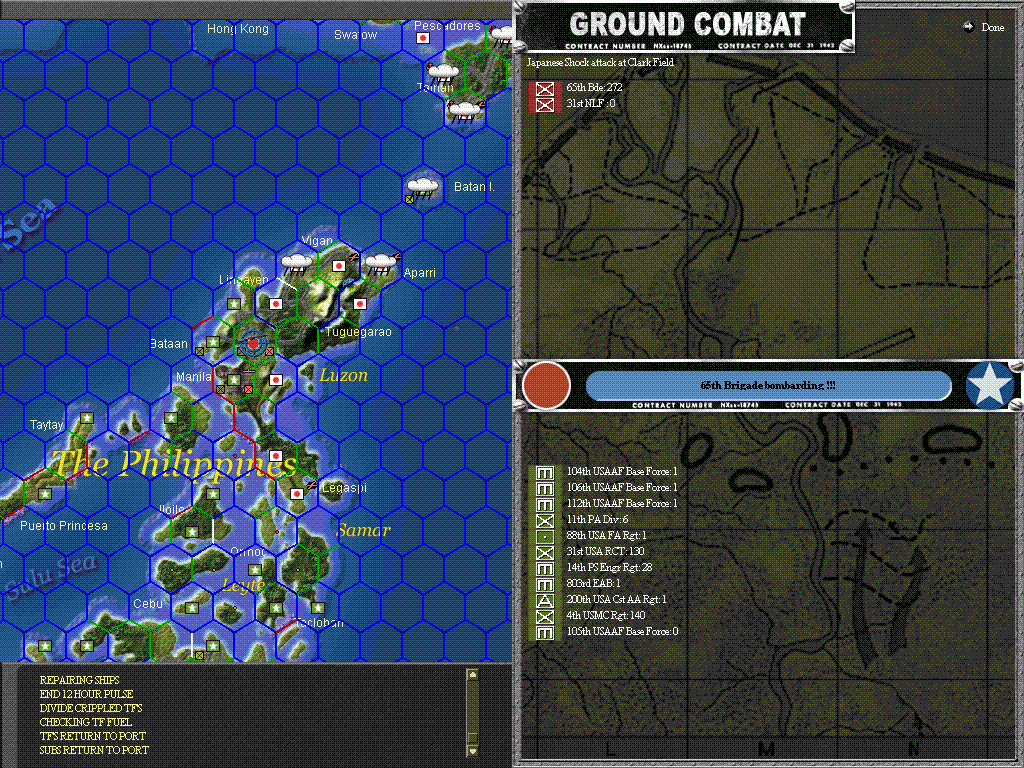Screen dimensions: 1024x768
Task: Click 'Japanese Shock attack at Clark Field' text
Action: tap(600, 62)
